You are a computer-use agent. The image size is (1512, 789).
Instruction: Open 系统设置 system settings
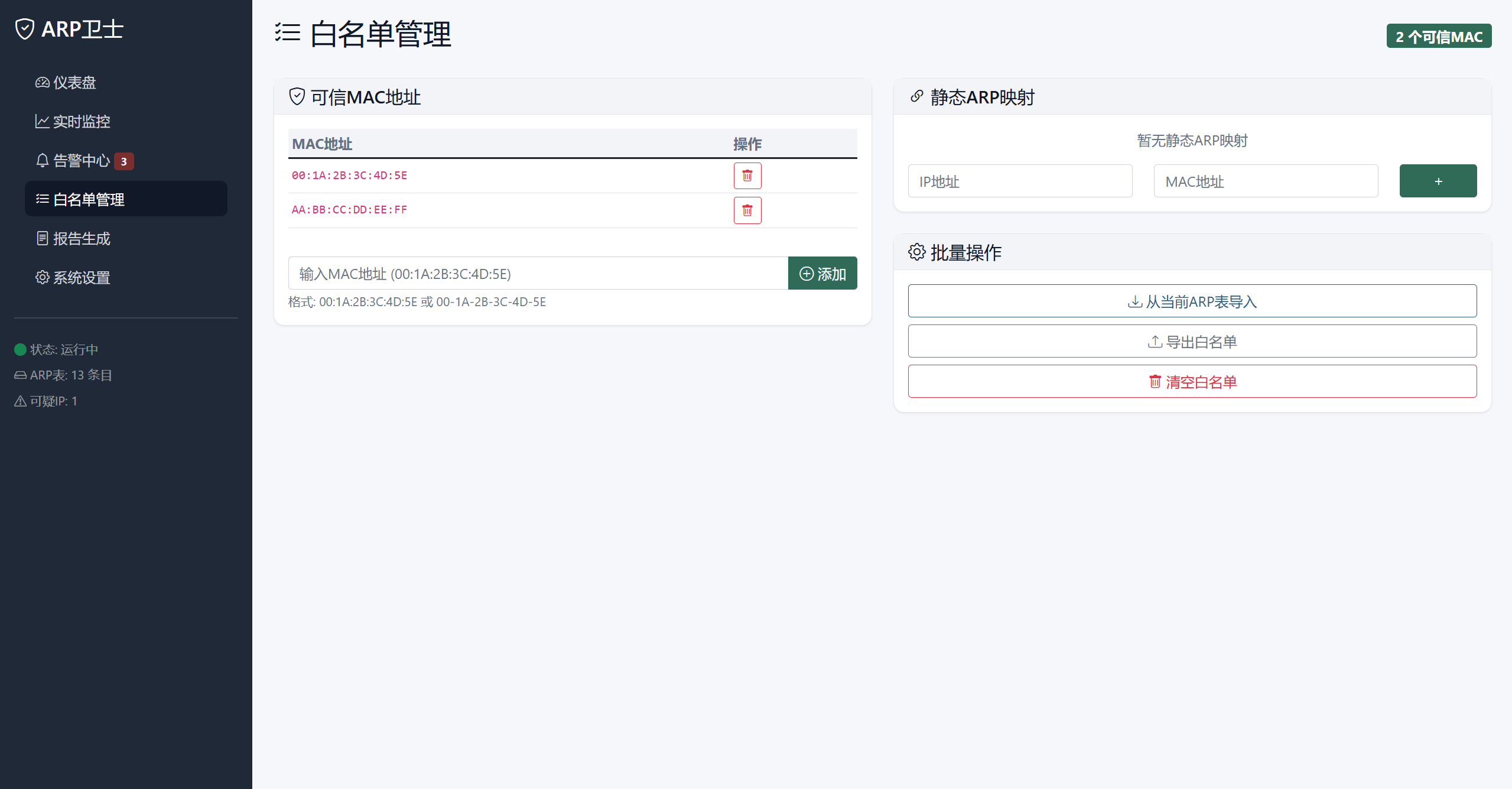[81, 278]
